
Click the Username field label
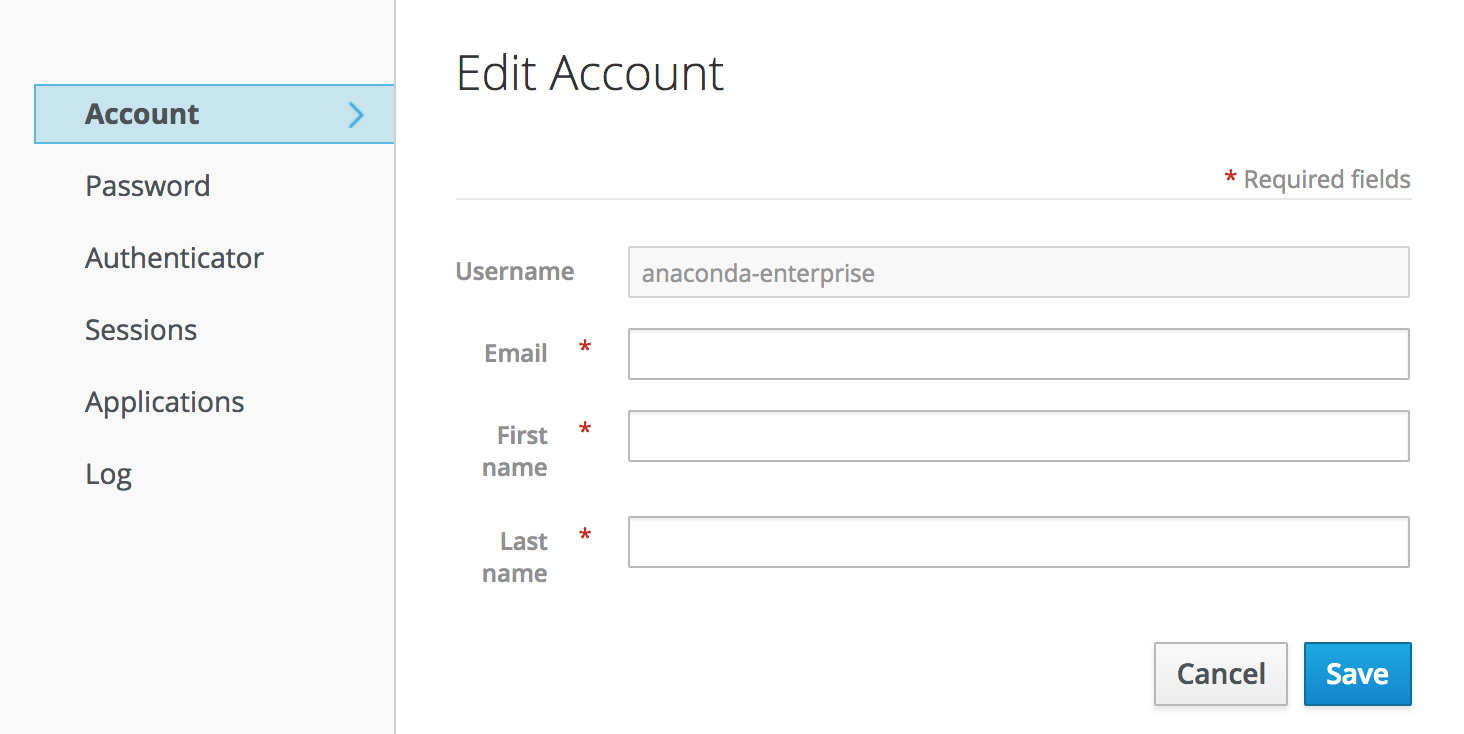tap(515, 271)
